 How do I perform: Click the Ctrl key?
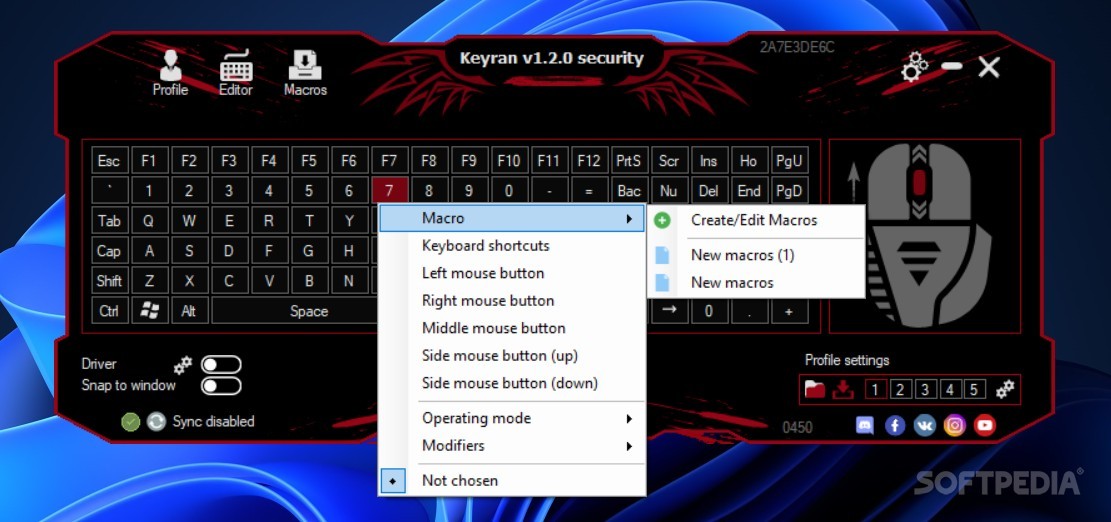pyautogui.click(x=109, y=311)
